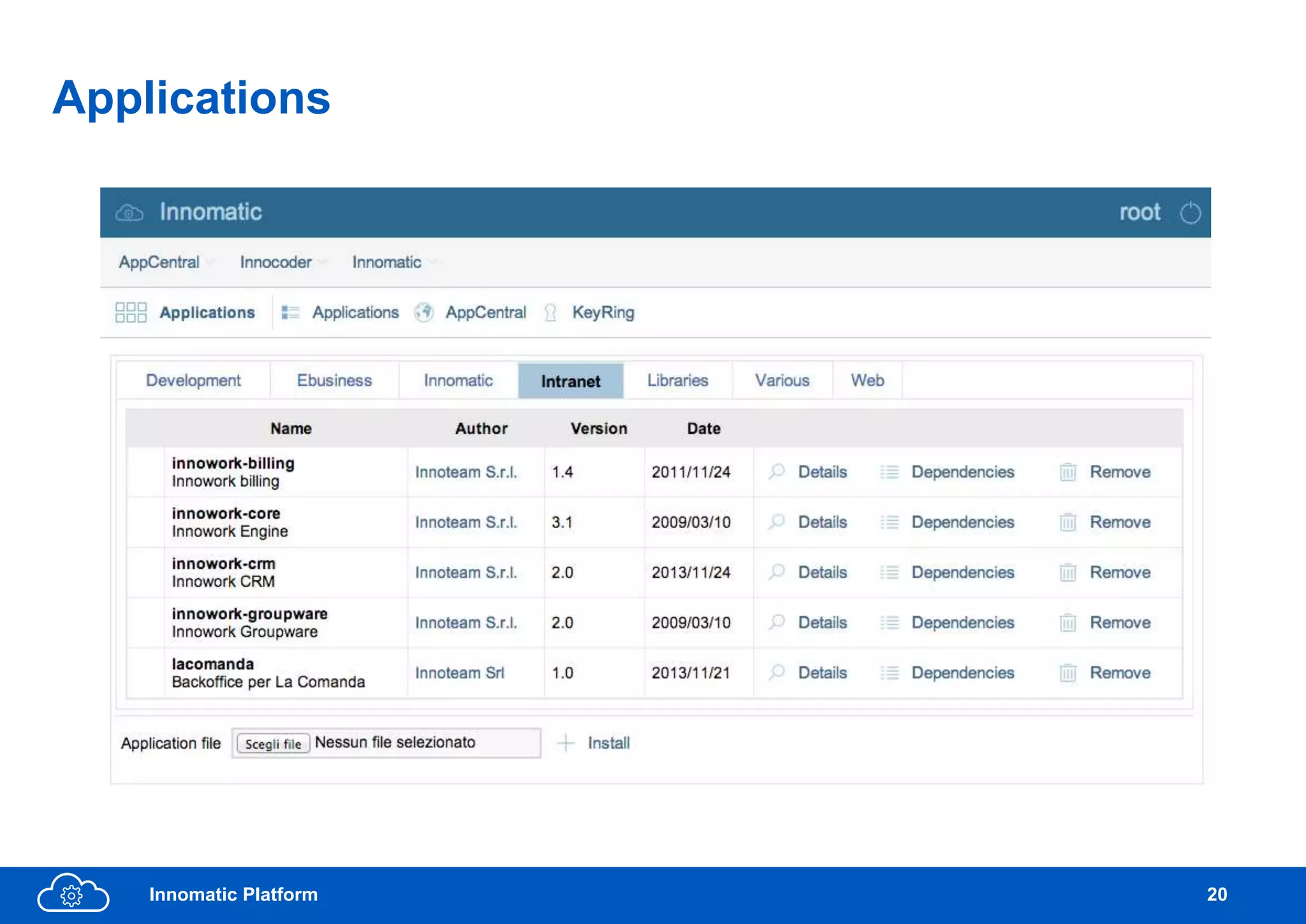Click the AppCentral globe icon
The height and width of the screenshot is (924, 1306).
point(423,312)
